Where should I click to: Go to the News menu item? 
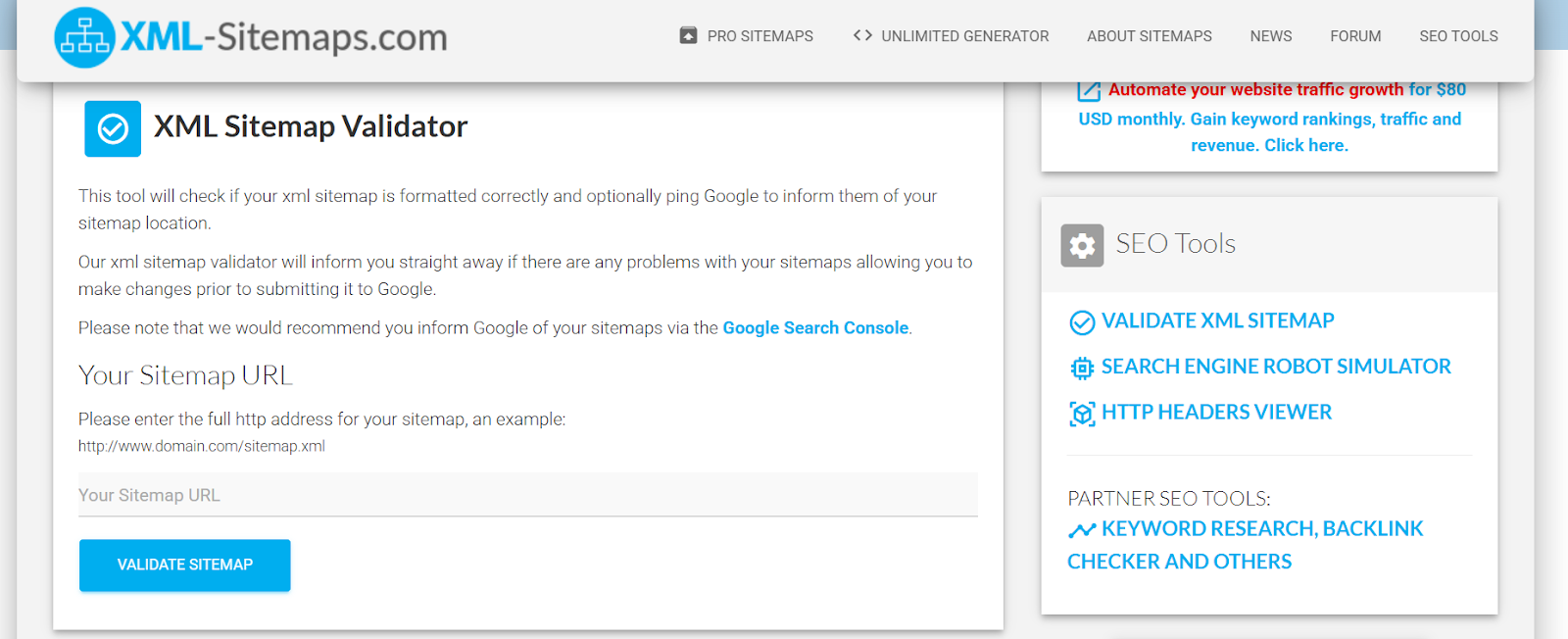pyautogui.click(x=1270, y=36)
